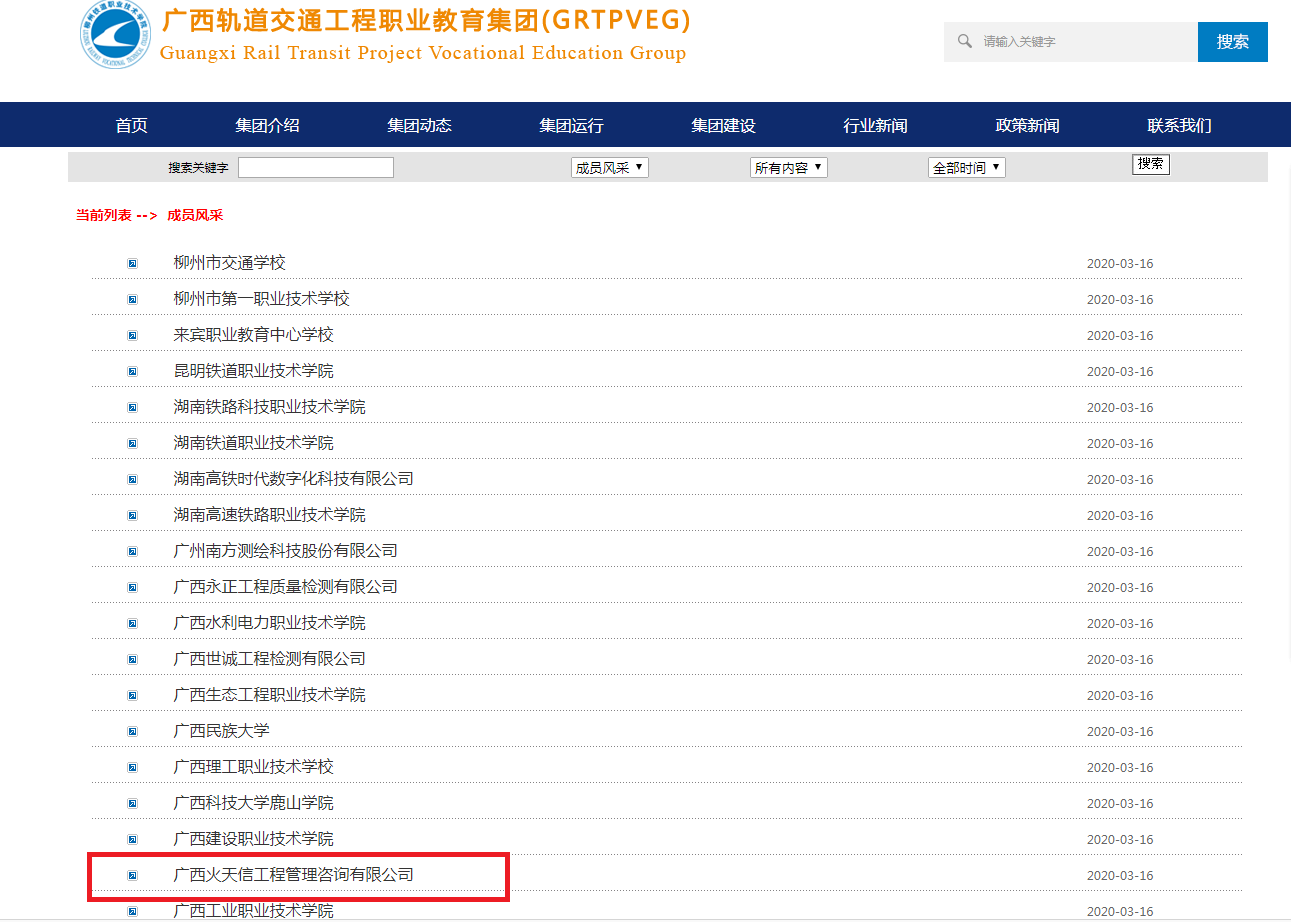Image resolution: width=1291 pixels, height=922 pixels.
Task: Open the 联系我们 menu item
Action: coord(1179,125)
